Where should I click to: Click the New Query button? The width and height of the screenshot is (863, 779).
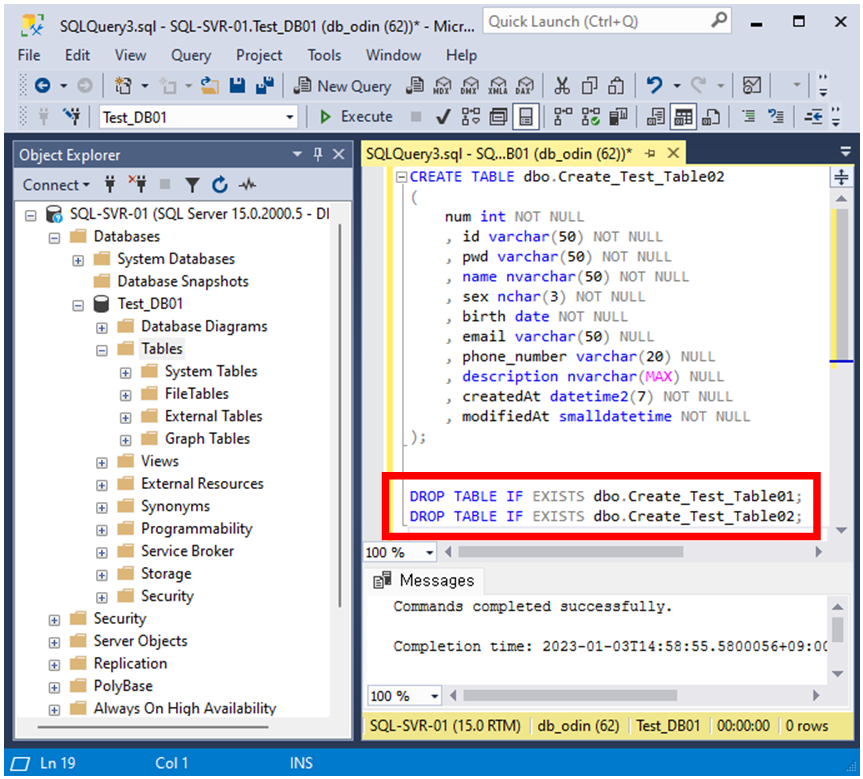(342, 86)
